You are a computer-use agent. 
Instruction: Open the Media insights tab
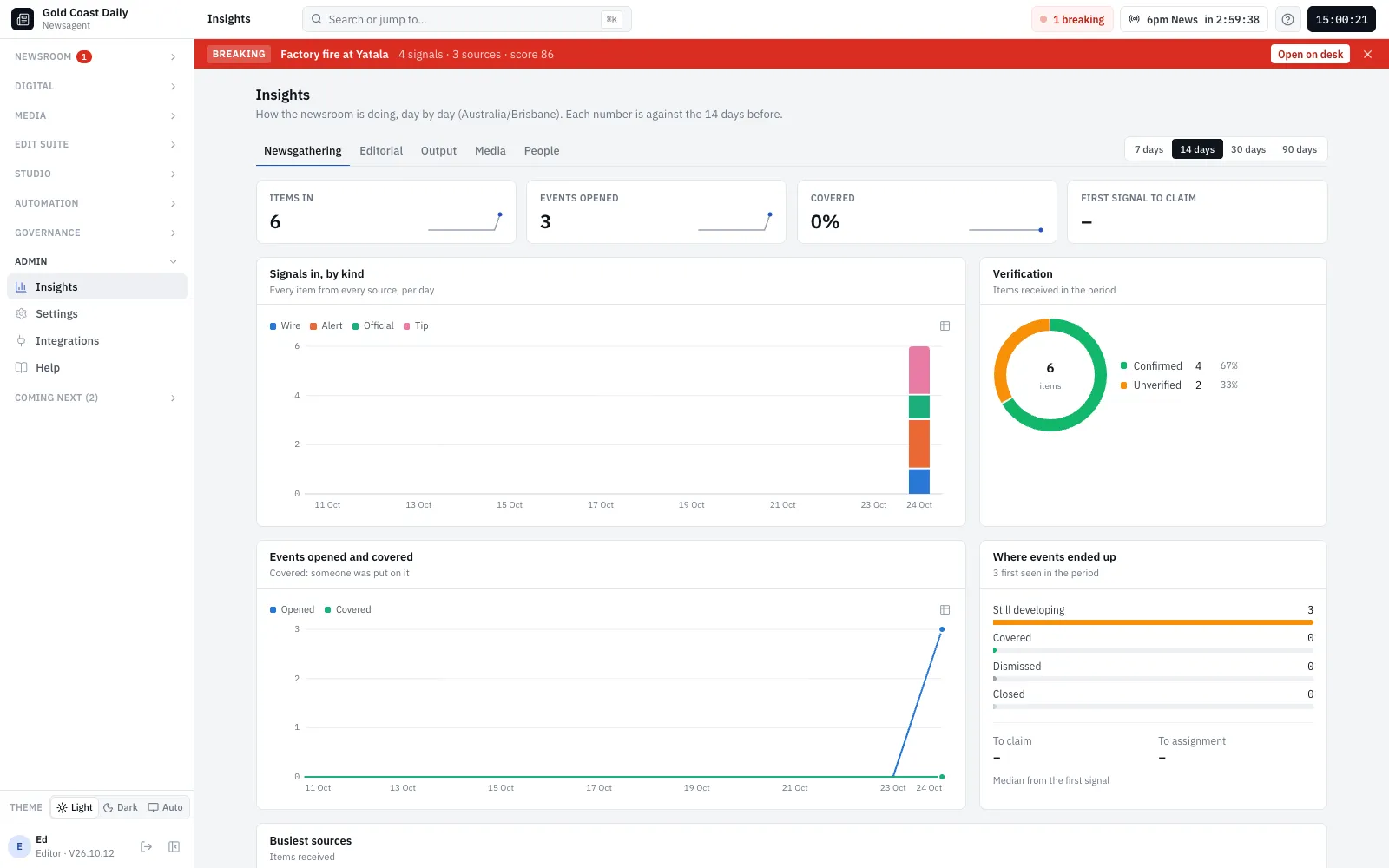coord(490,151)
